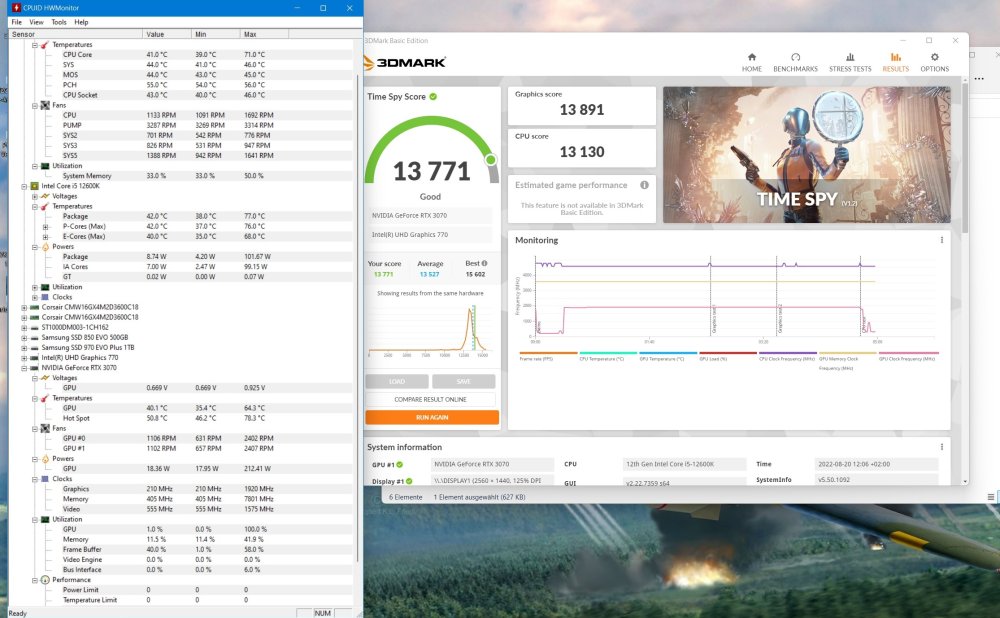Screen dimensions: 1000x618
Task: Click COMPARE RESULT ONLINE
Action: (431, 399)
